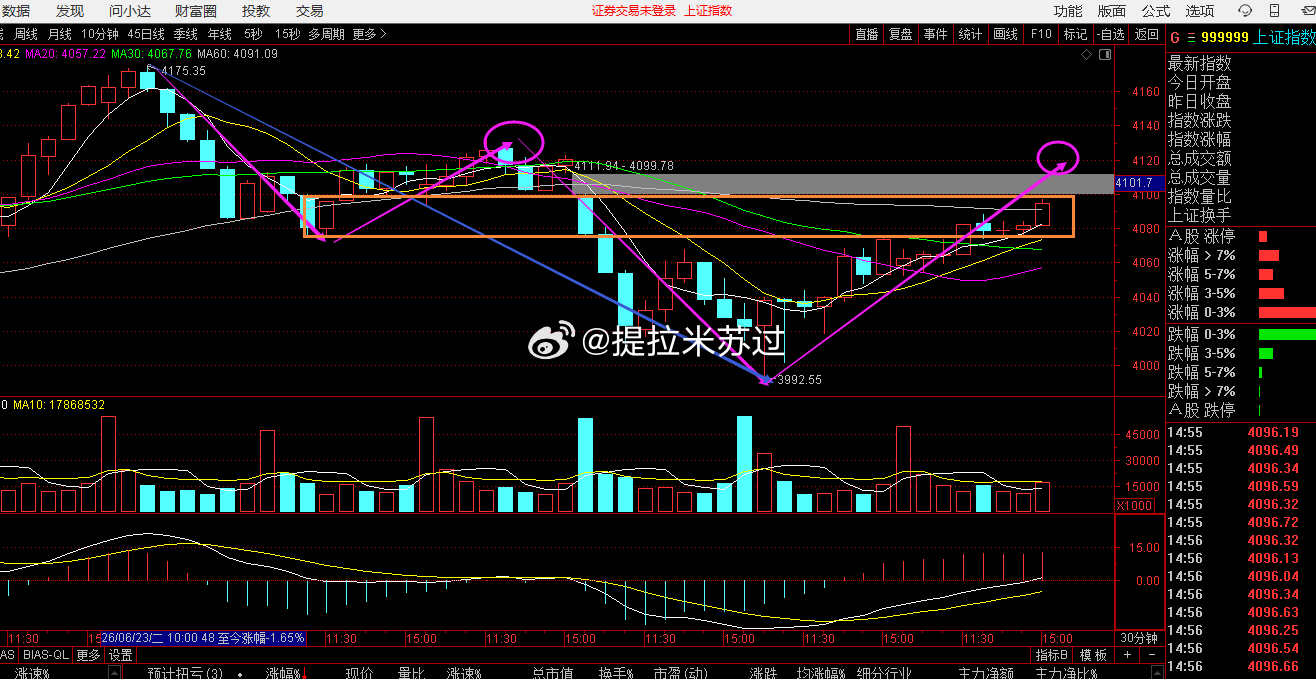Select the 多周期 view
Image resolution: width=1316 pixels, height=679 pixels.
[x=326, y=34]
